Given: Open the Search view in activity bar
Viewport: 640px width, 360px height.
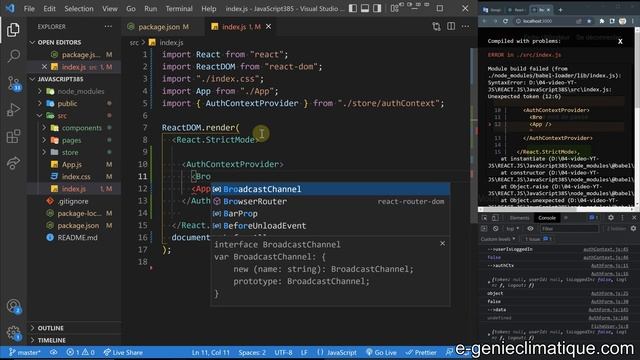Looking at the screenshot, I should pos(13,56).
